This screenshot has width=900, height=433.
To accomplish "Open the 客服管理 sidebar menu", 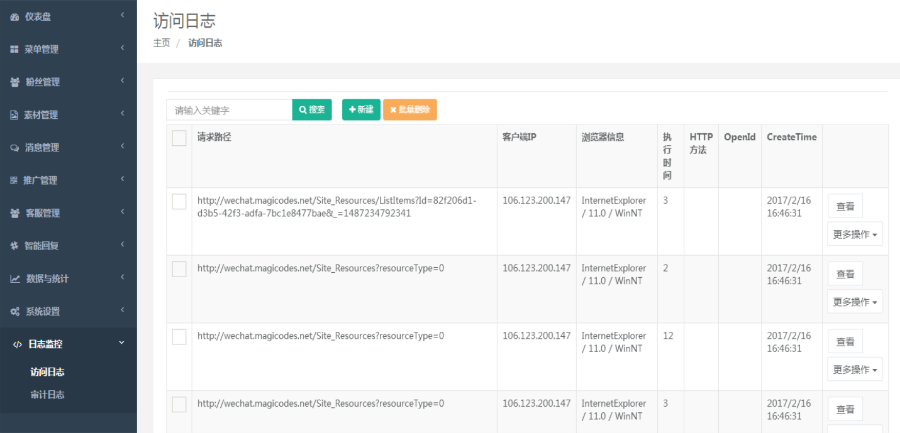I will click(x=68, y=213).
